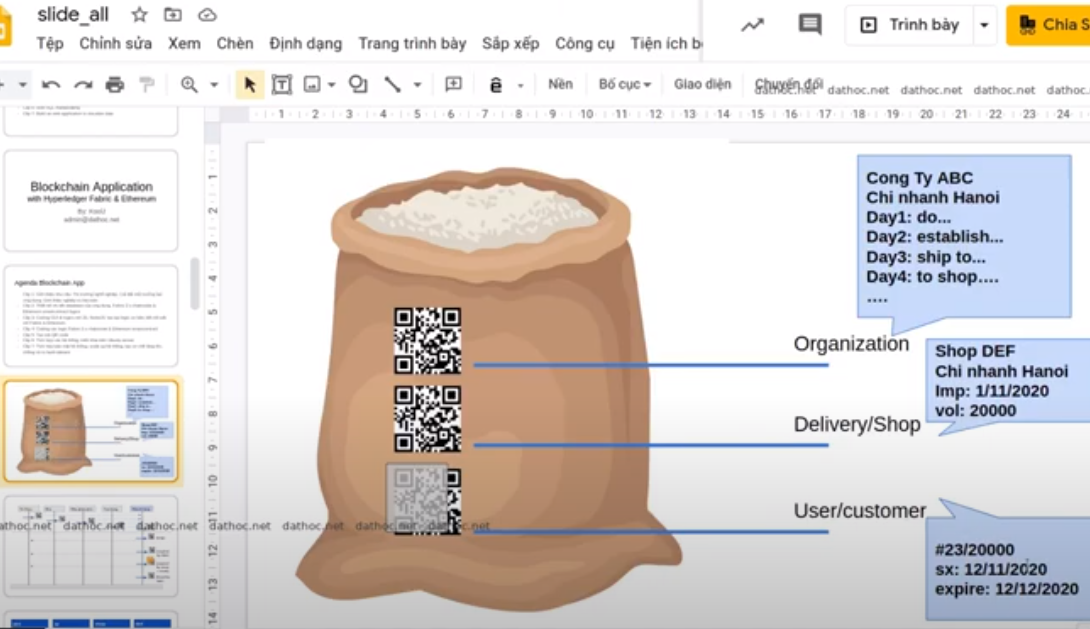Open the Công cụ menu

click(585, 43)
